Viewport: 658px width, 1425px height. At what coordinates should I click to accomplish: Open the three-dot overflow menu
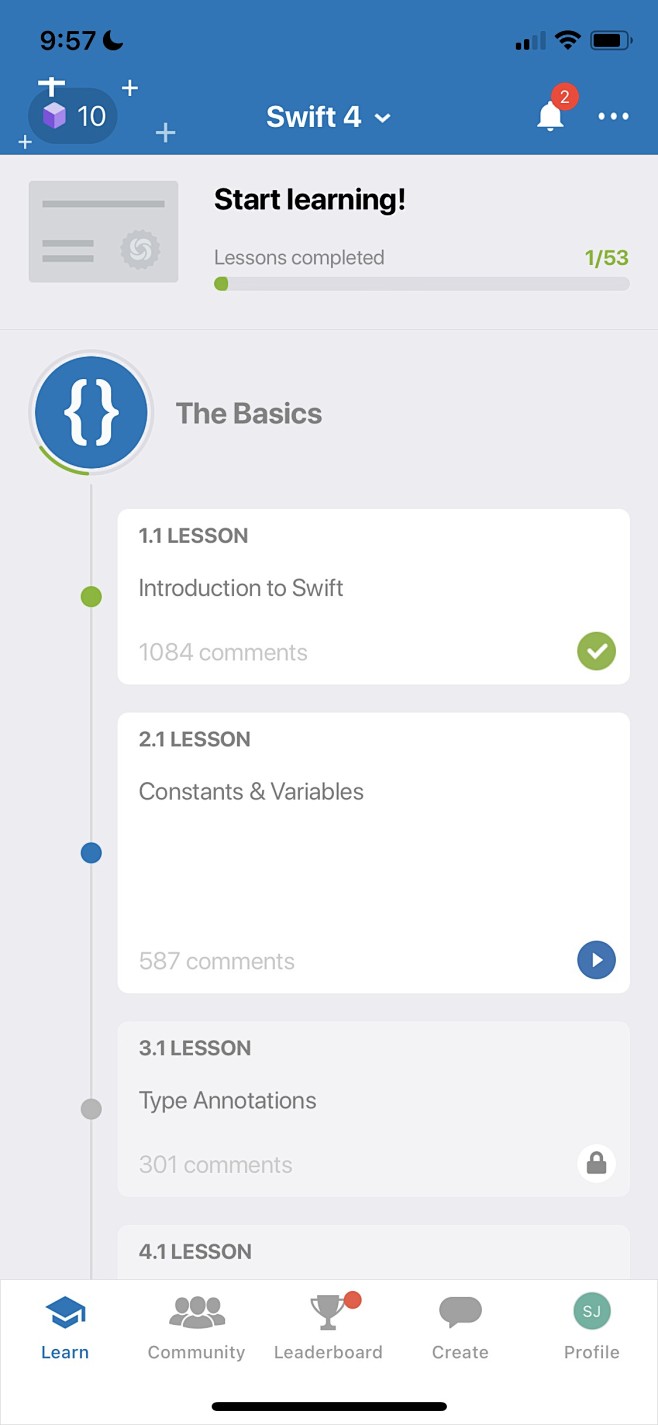(614, 116)
